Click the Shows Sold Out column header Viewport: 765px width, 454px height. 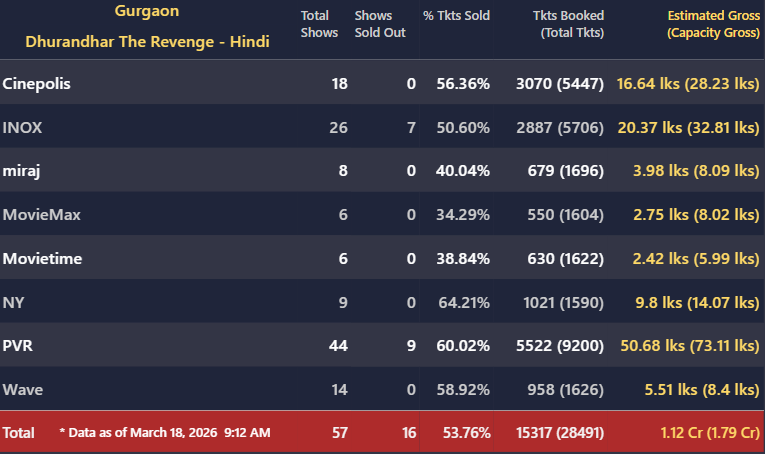pyautogui.click(x=380, y=24)
